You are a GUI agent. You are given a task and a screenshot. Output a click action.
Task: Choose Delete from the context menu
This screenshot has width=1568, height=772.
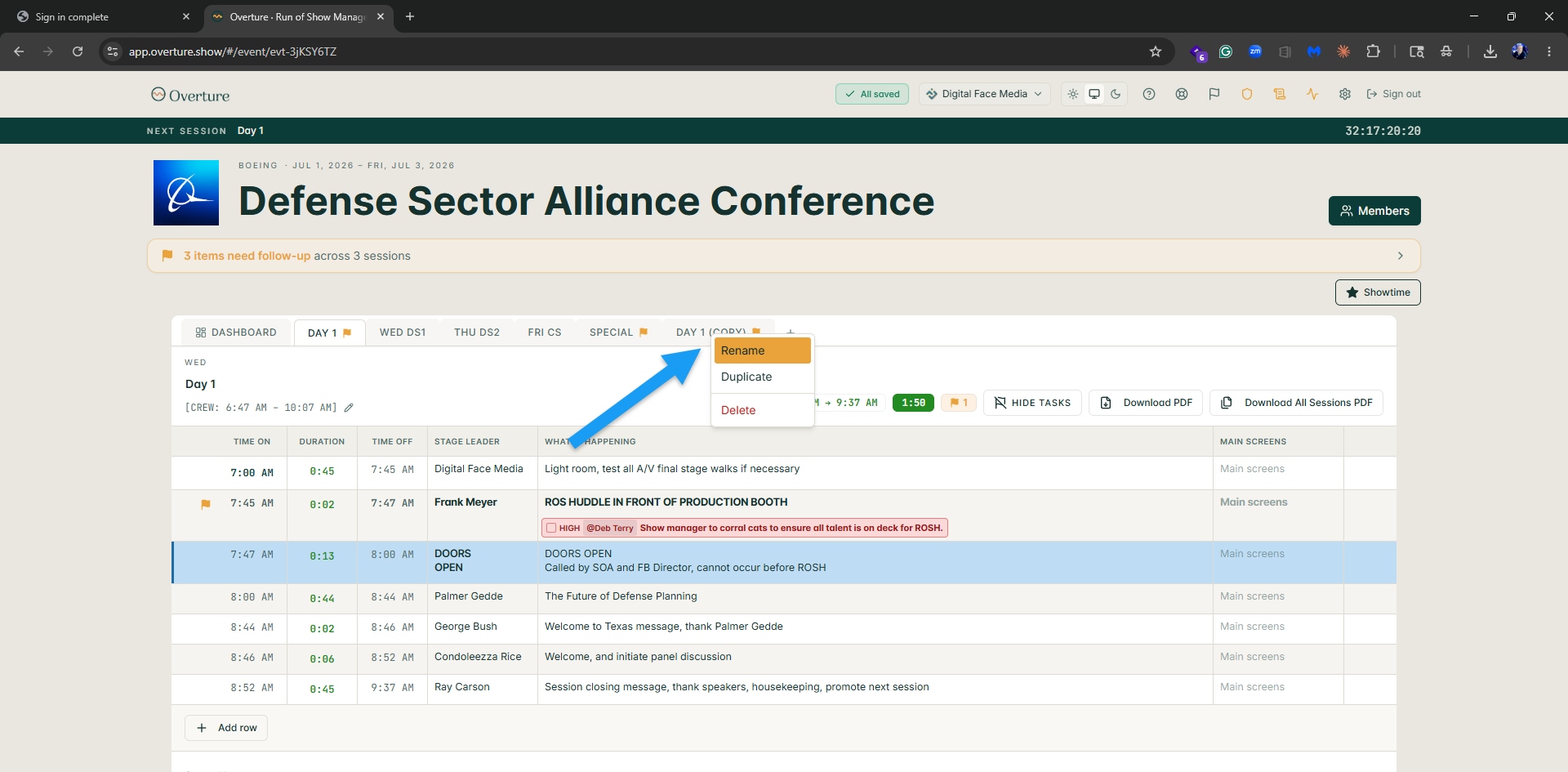pyautogui.click(x=763, y=410)
